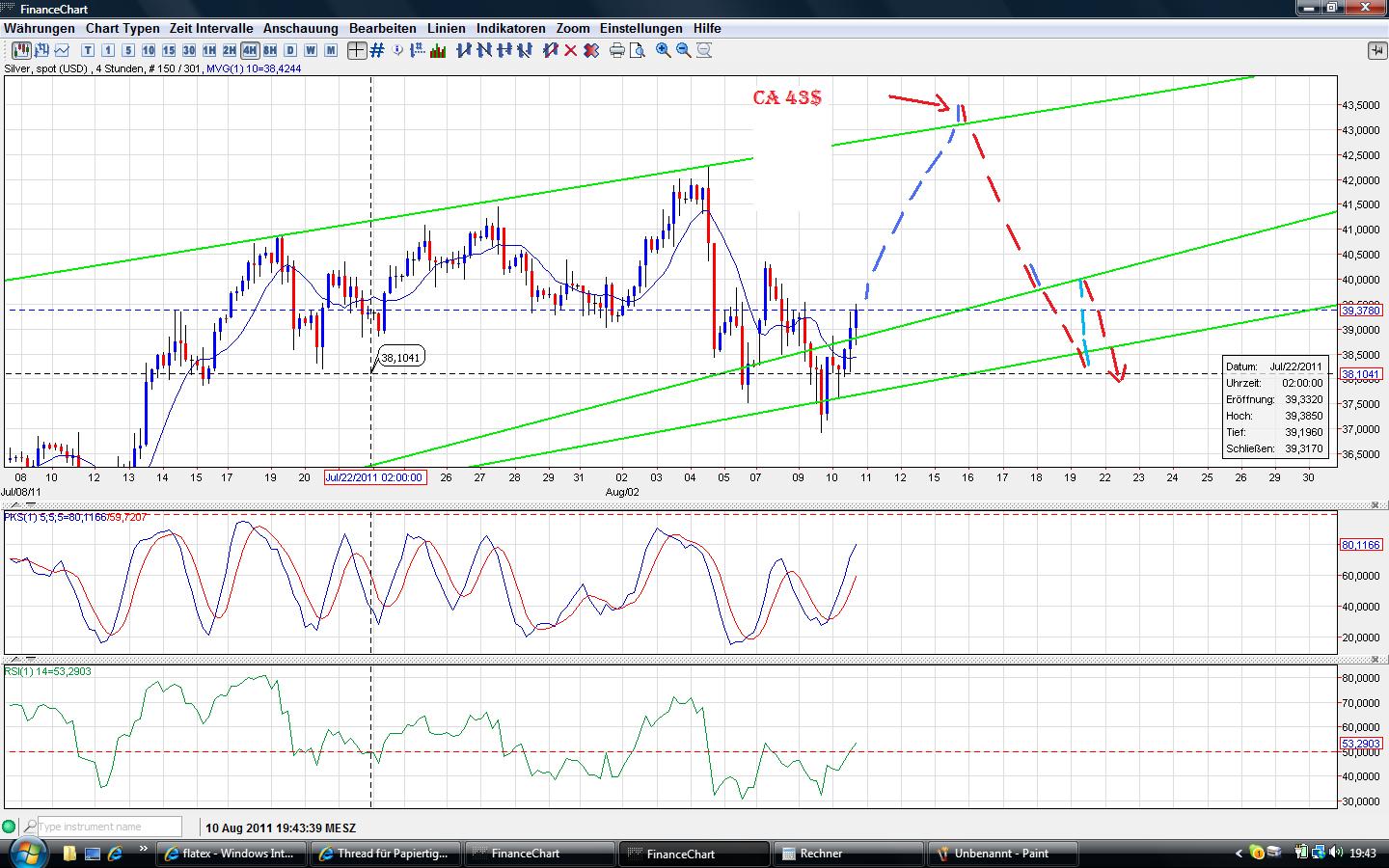The height and width of the screenshot is (868, 1389).
Task: Toggle the chart grid with # icon
Action: pos(377,50)
